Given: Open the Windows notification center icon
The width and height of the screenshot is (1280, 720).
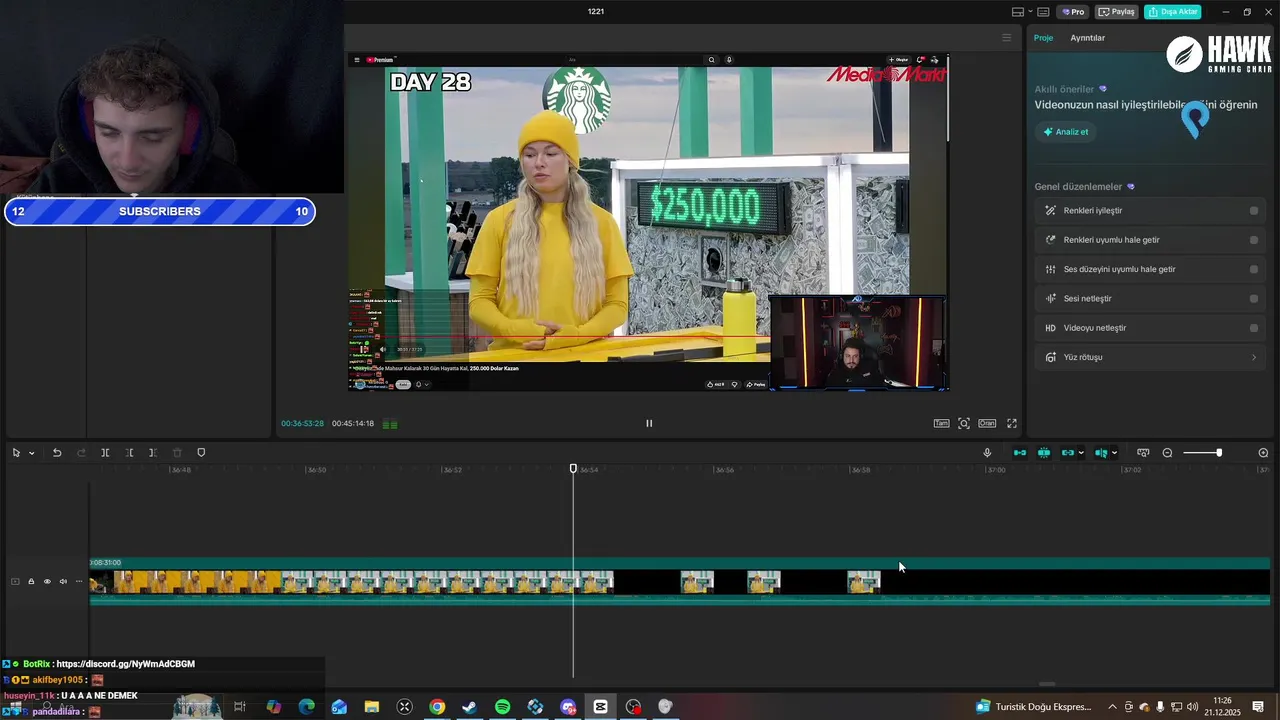Looking at the screenshot, I should coord(1258,707).
